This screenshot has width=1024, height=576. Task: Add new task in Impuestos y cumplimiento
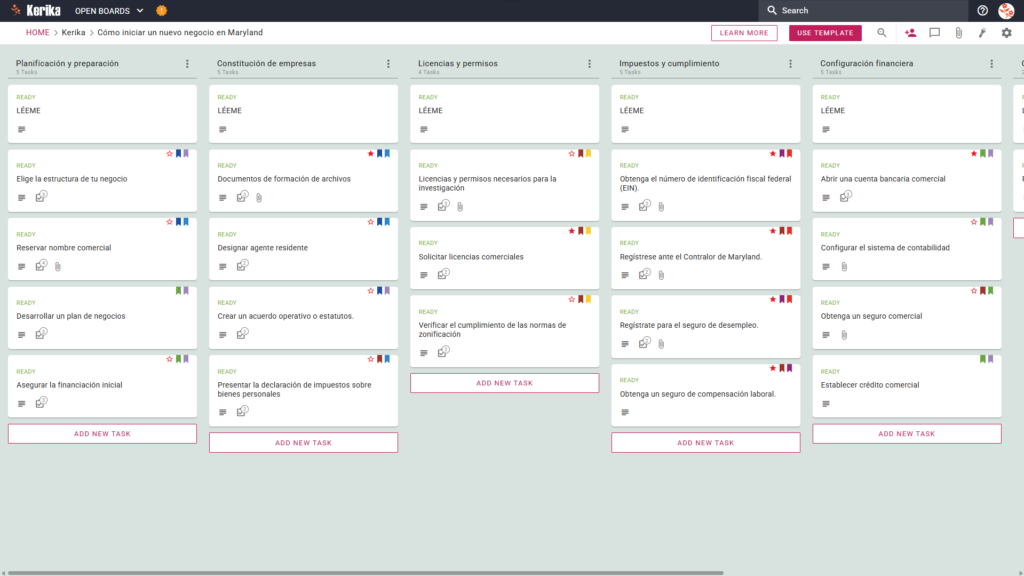point(706,443)
